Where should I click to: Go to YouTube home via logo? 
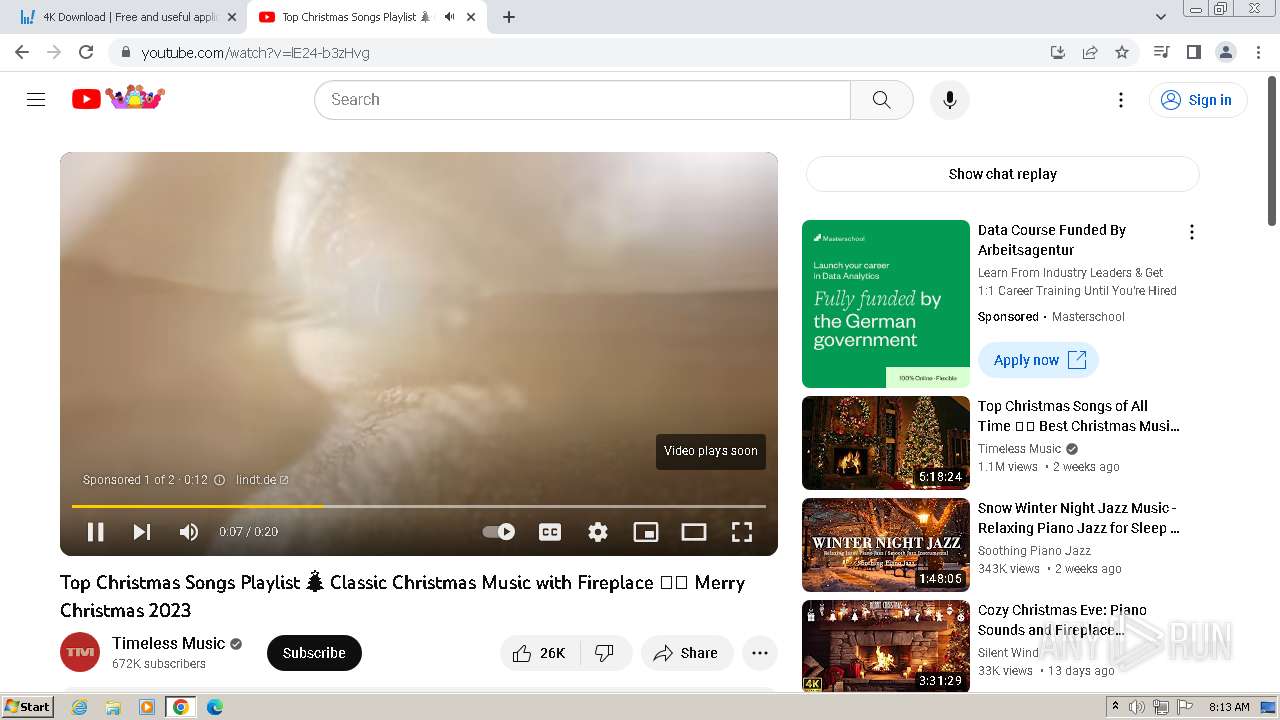118,98
